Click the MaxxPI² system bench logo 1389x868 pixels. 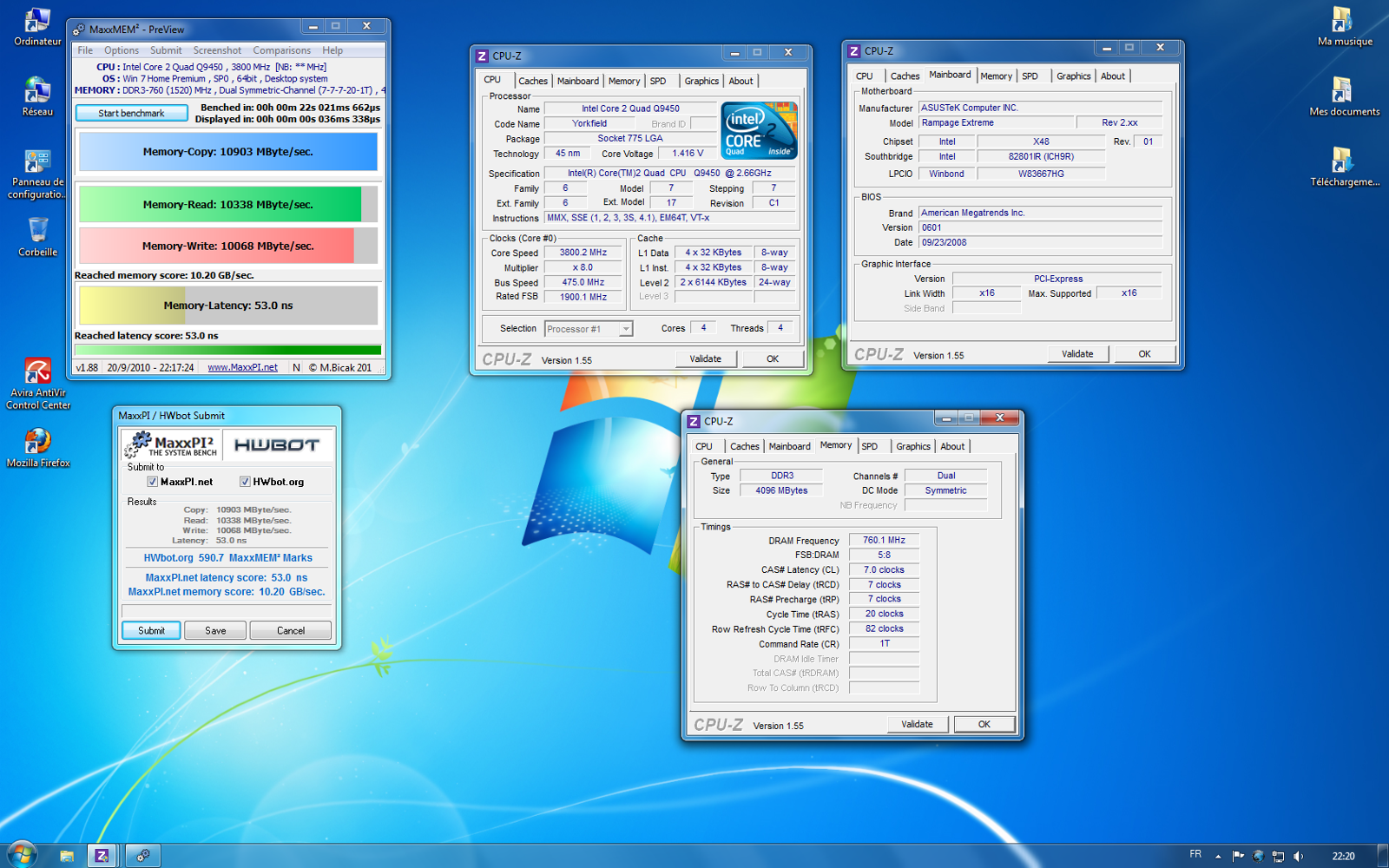click(x=172, y=445)
